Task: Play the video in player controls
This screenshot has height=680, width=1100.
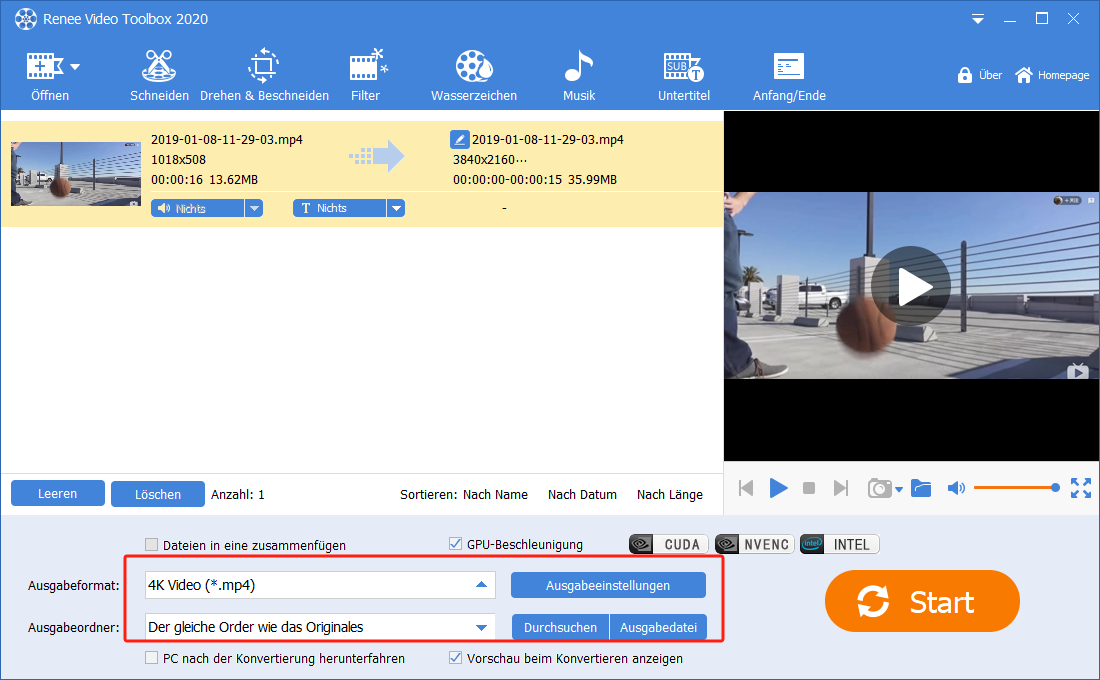Action: pos(778,488)
